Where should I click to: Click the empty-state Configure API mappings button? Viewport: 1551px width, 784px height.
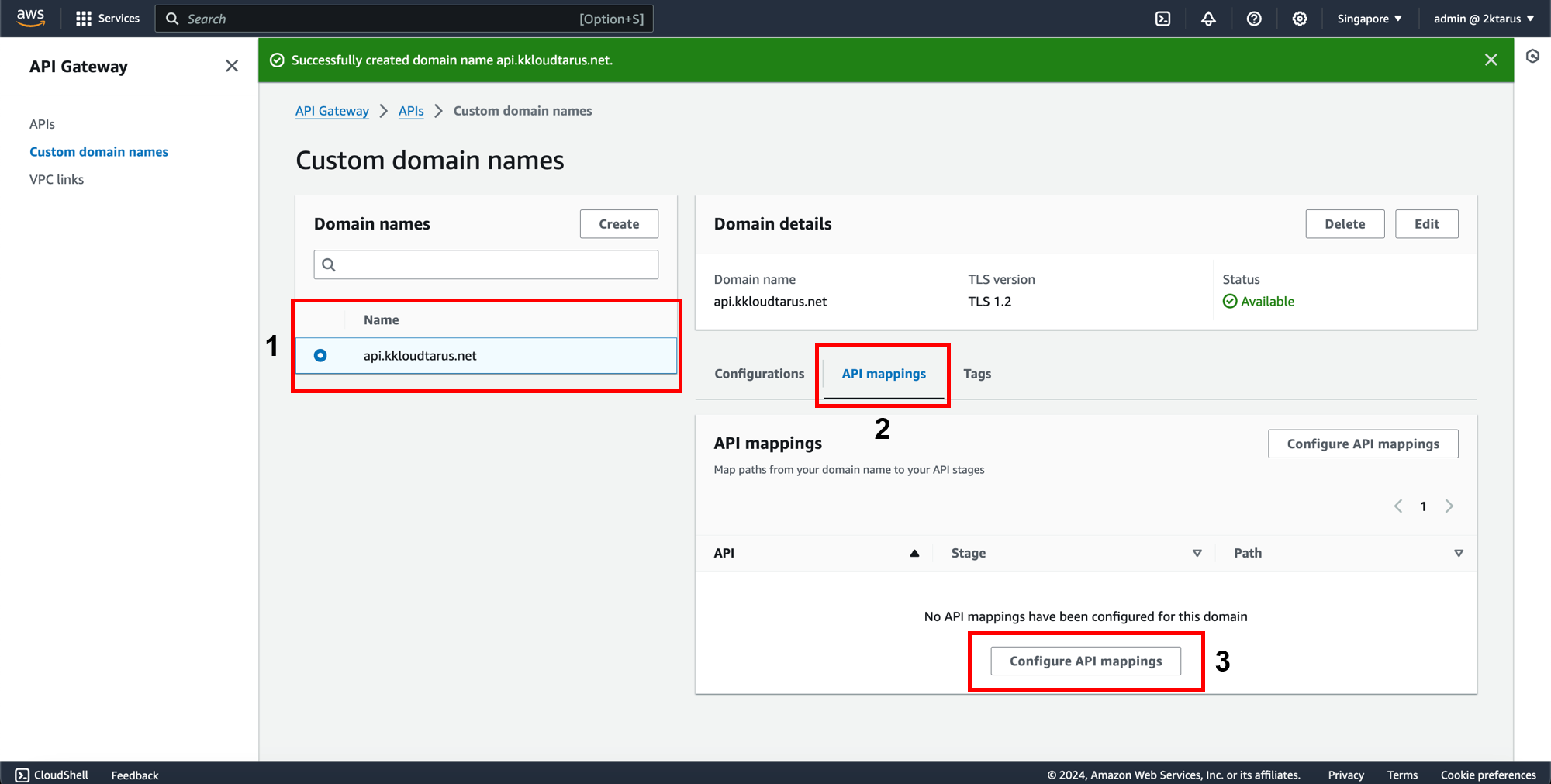click(x=1086, y=661)
